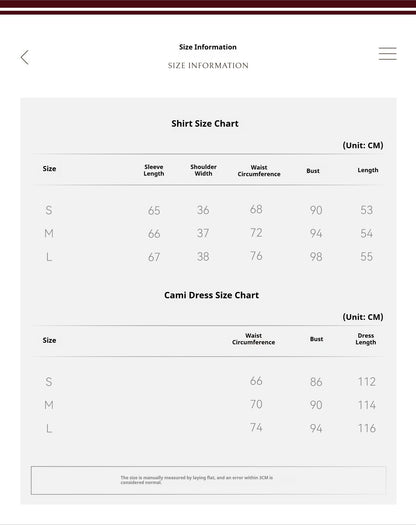Click sleeve length value 65
Image resolution: width=416 pixels, height=525 pixels.
click(x=154, y=211)
